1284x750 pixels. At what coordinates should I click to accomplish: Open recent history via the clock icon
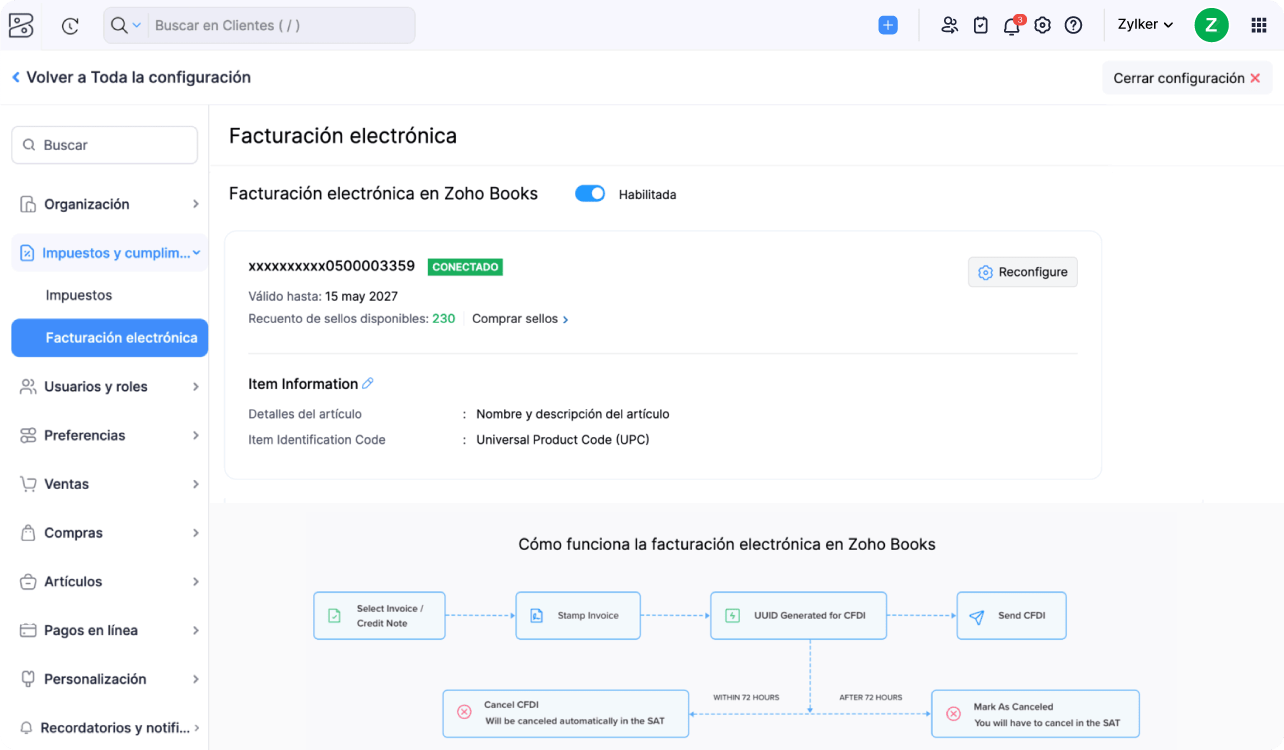coord(69,24)
